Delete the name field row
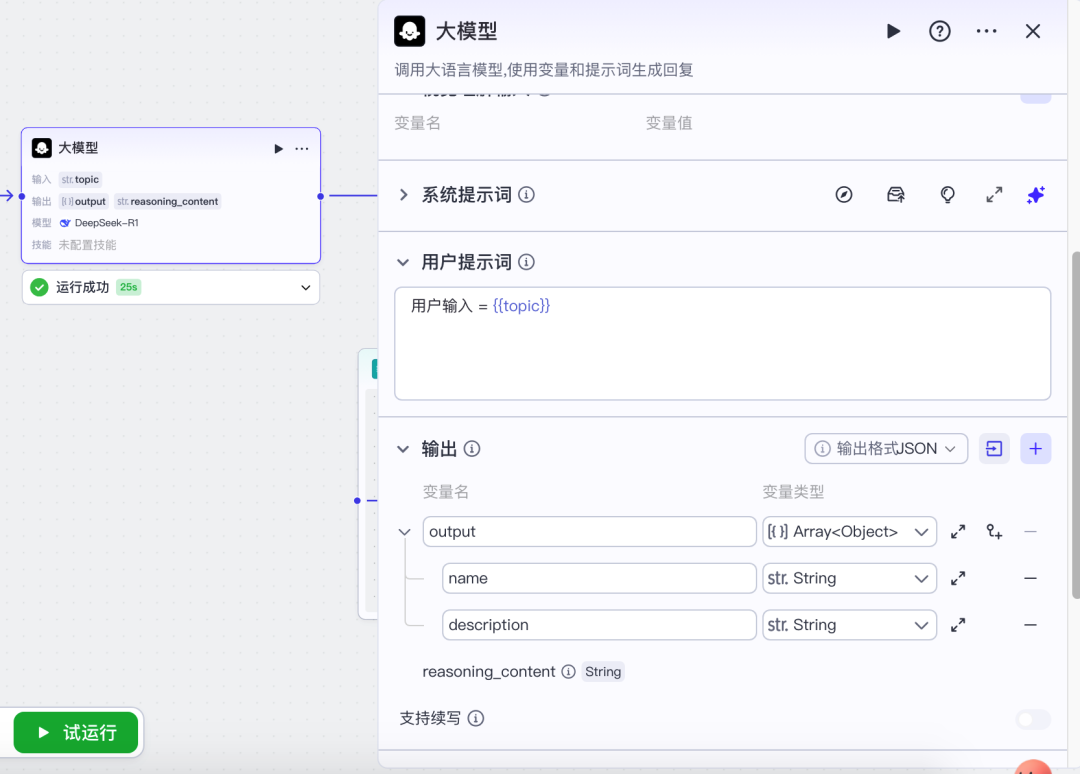Viewport: 1080px width, 774px height. [1030, 578]
